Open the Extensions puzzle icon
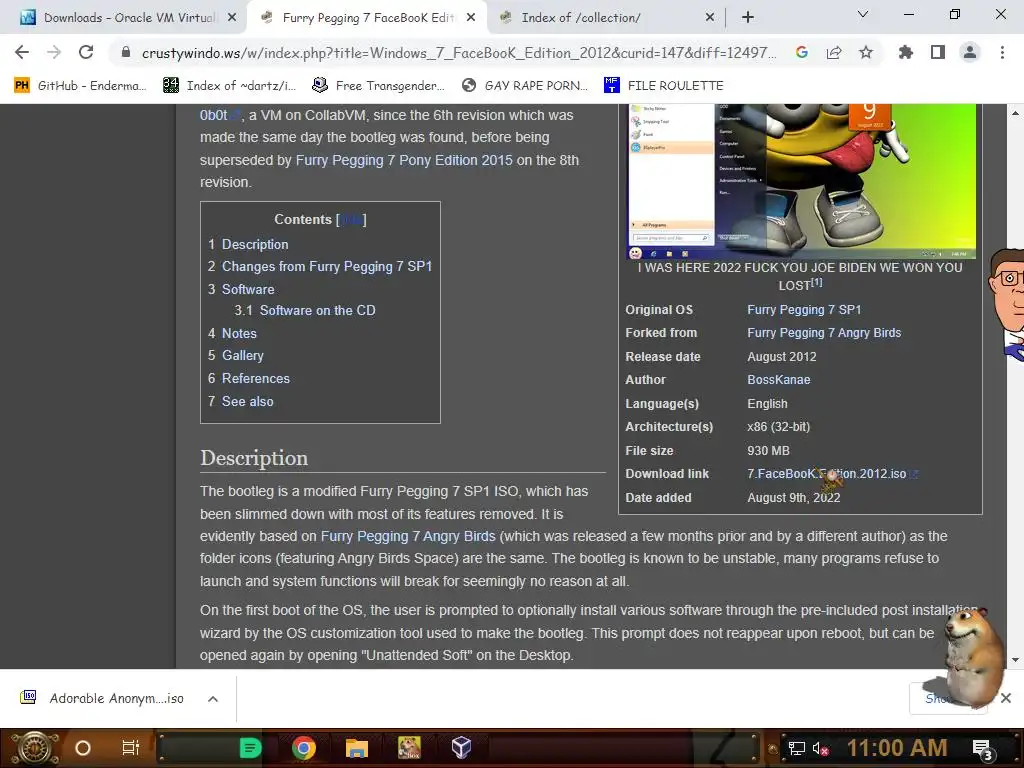This screenshot has height=768, width=1024. click(906, 52)
